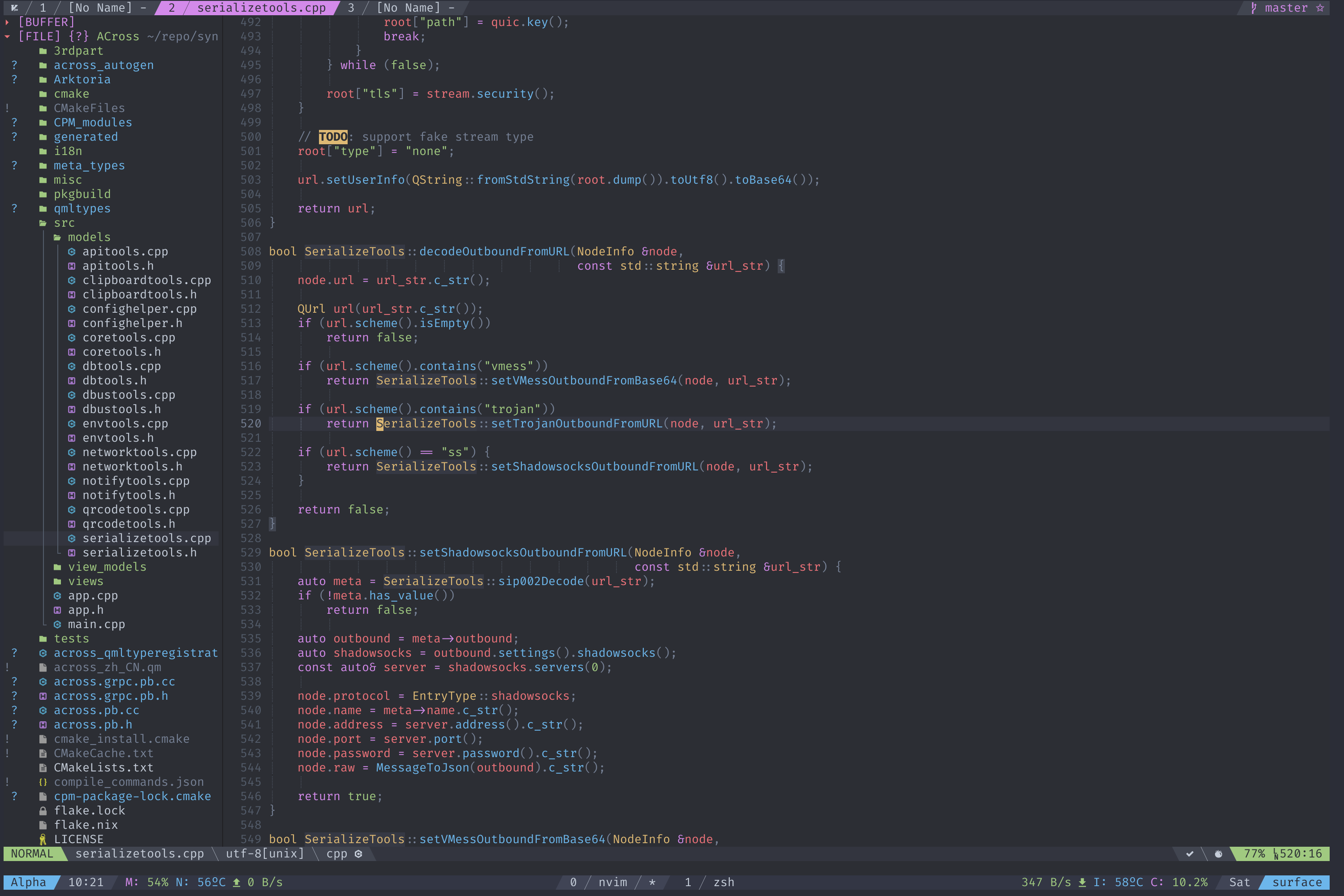
Task: Click the license icon beside LICENSE
Action: (43, 840)
